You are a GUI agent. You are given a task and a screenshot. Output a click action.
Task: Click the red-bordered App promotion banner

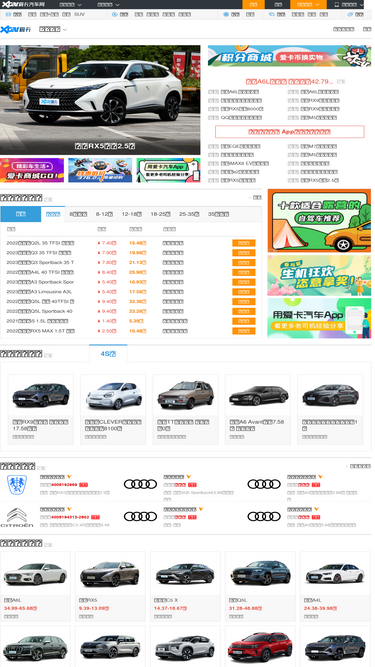(x=290, y=132)
